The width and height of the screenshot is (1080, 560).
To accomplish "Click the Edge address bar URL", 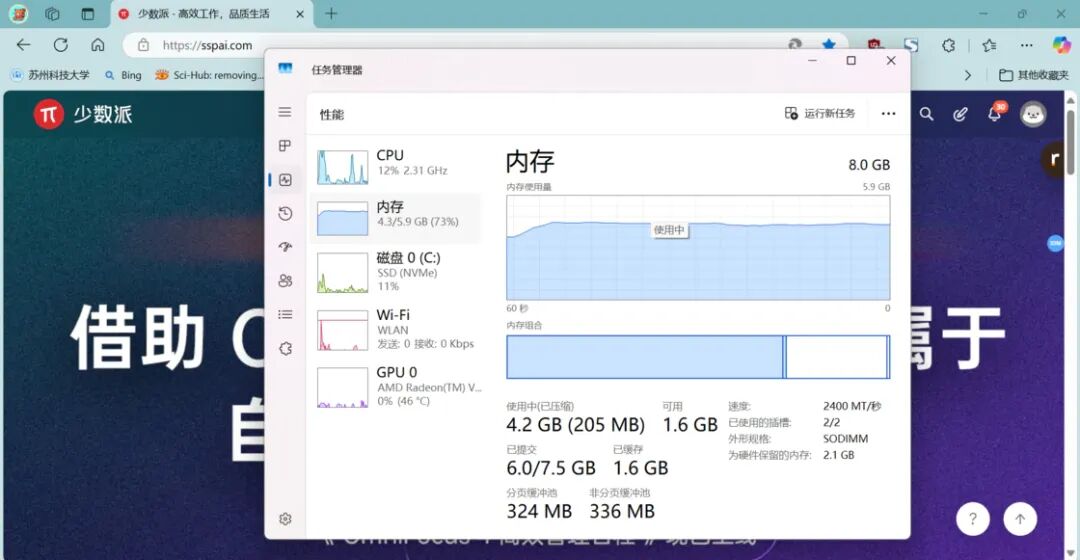I will [207, 45].
